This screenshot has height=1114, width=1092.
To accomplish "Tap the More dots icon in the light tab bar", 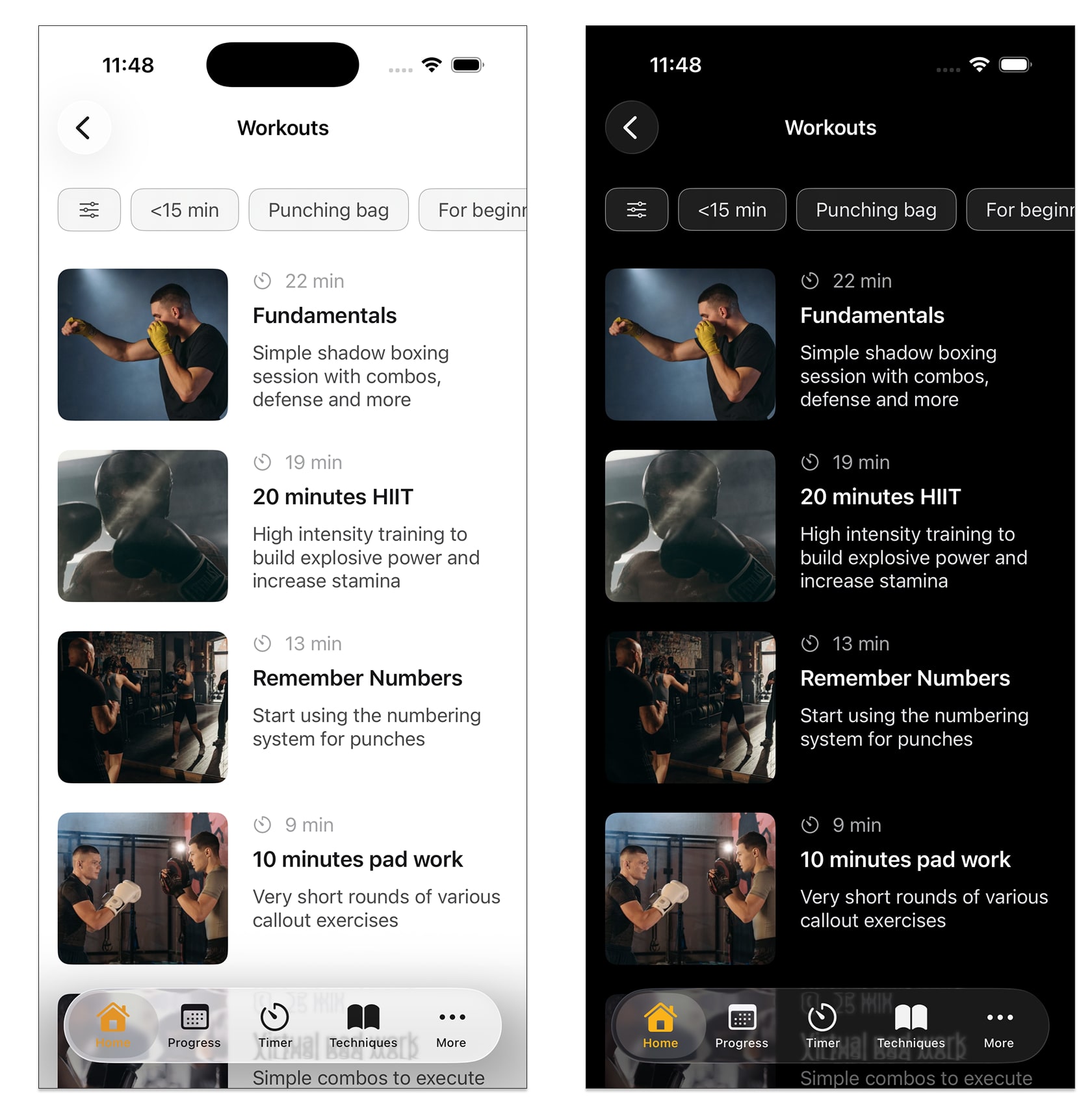I will click(451, 1017).
